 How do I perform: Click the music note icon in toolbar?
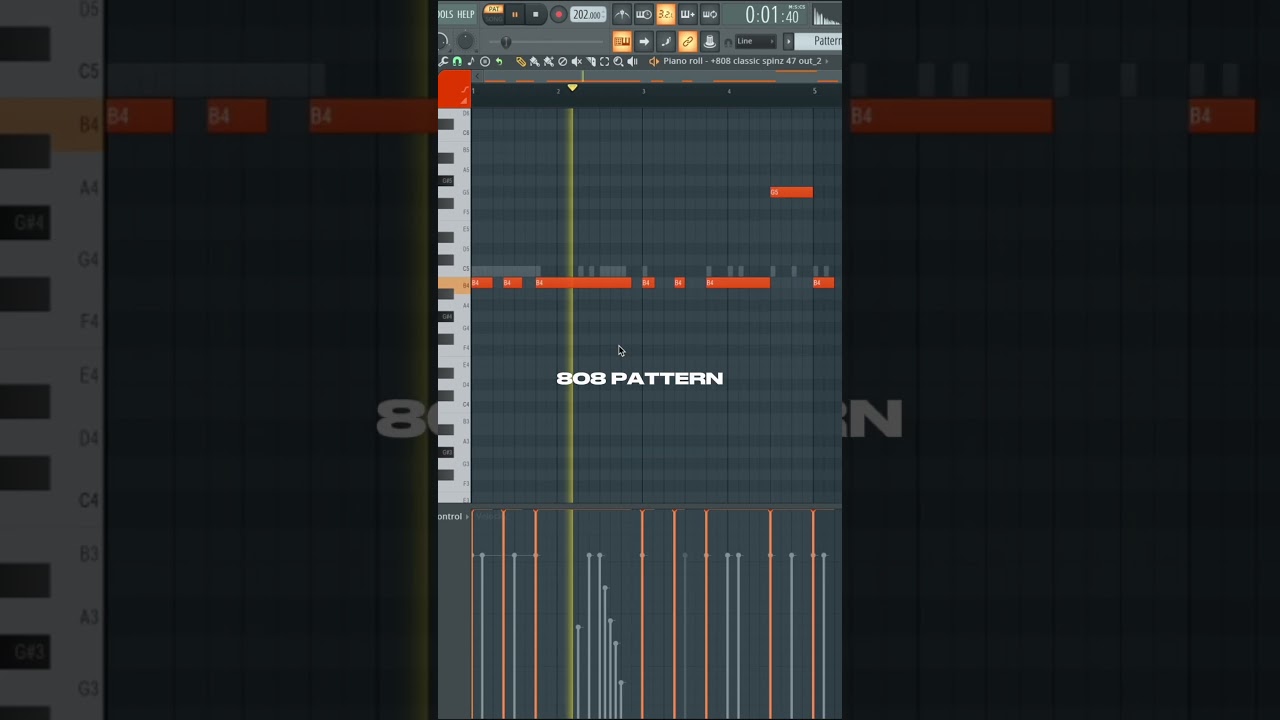pos(471,61)
